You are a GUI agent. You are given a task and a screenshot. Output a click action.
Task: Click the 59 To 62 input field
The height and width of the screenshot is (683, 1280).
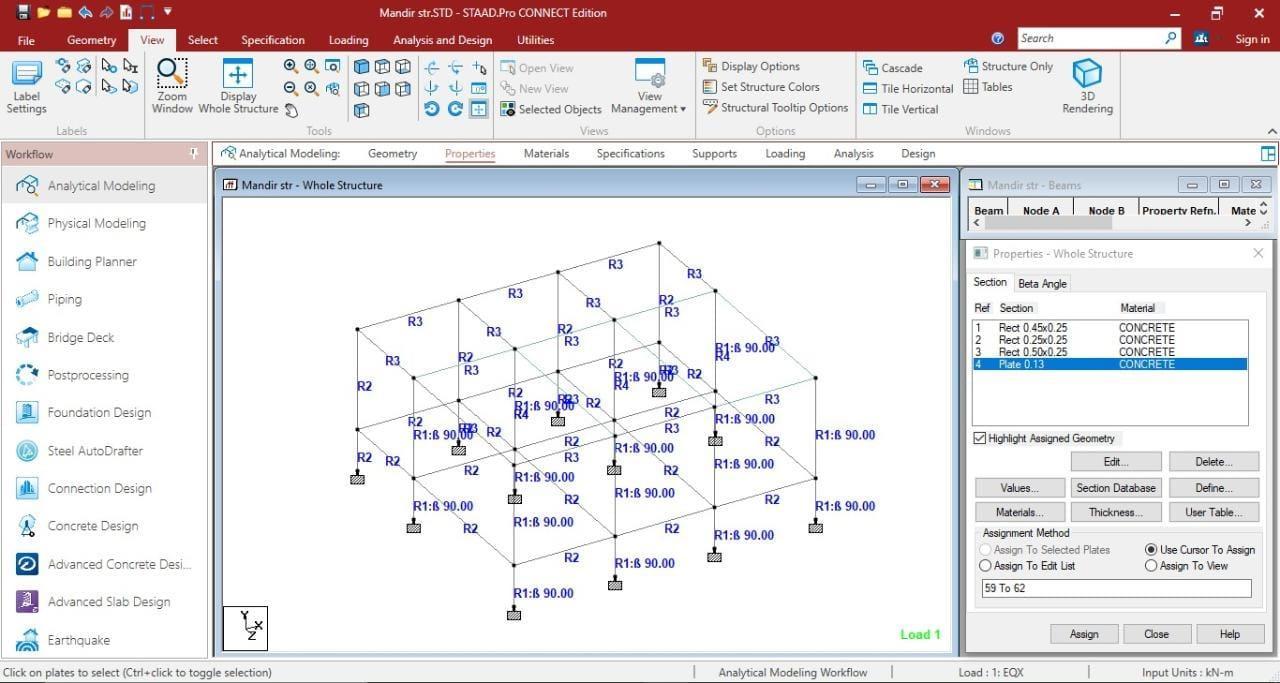pos(1116,588)
